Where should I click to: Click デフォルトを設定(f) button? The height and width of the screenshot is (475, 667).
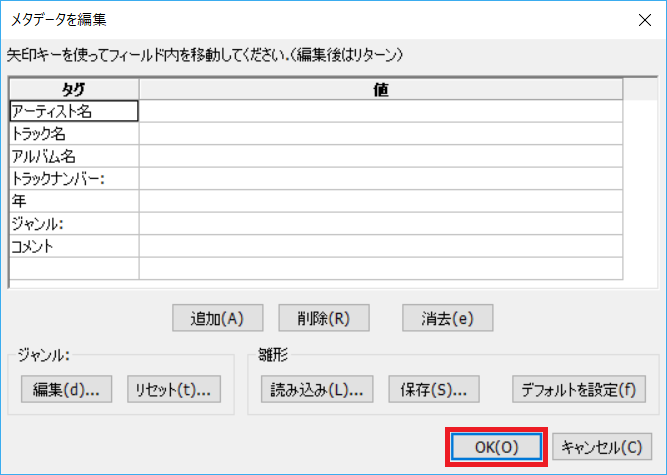(579, 389)
